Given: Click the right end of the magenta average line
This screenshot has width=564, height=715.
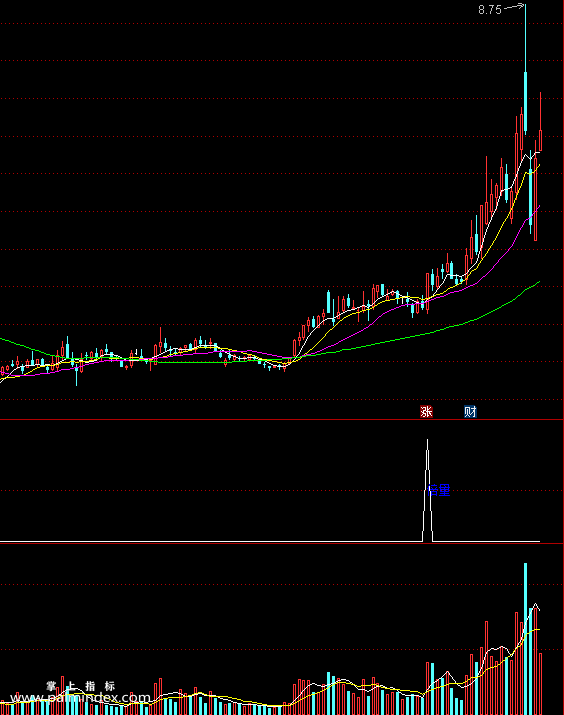Looking at the screenshot, I should click(539, 207).
